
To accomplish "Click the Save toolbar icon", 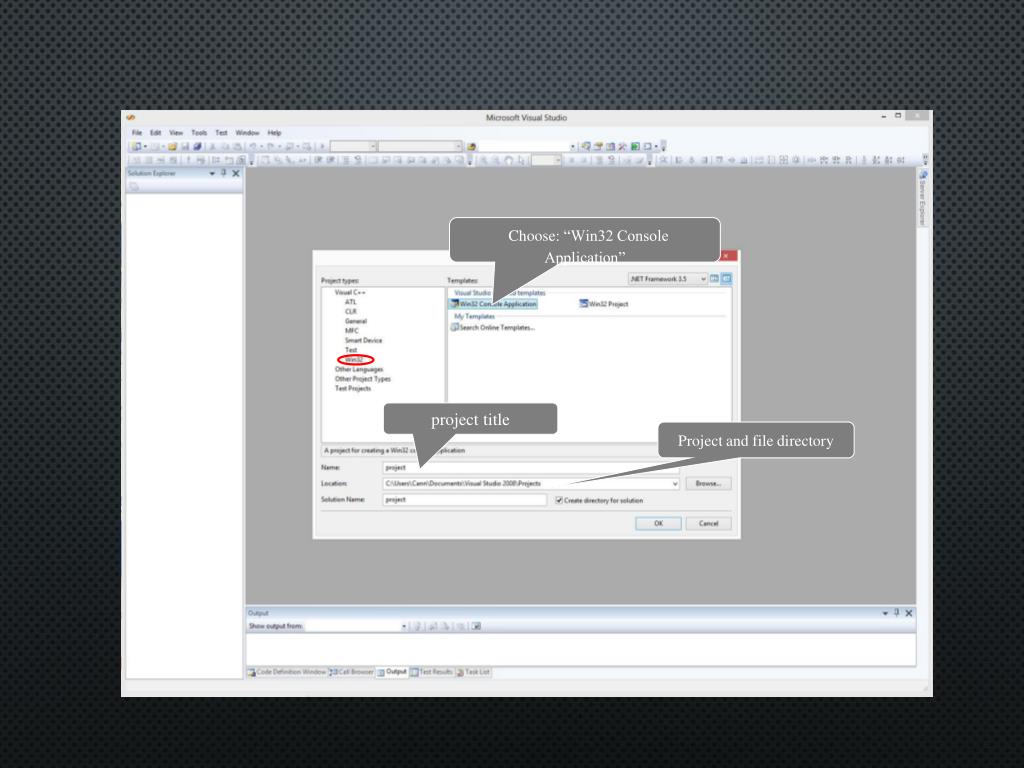I will click(185, 146).
